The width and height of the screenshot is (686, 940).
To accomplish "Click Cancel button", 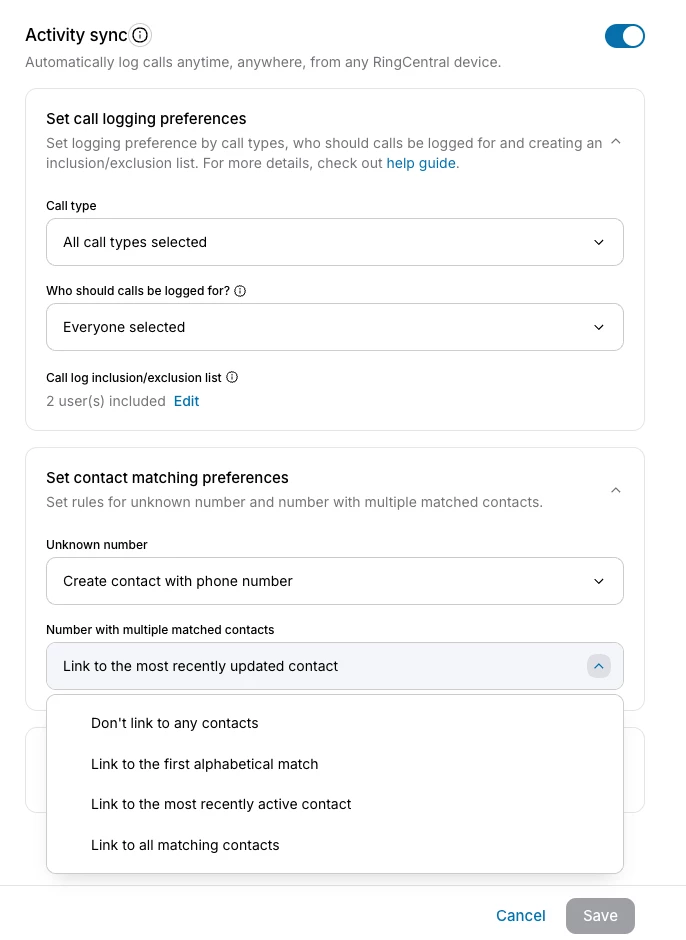I will pyautogui.click(x=520, y=916).
